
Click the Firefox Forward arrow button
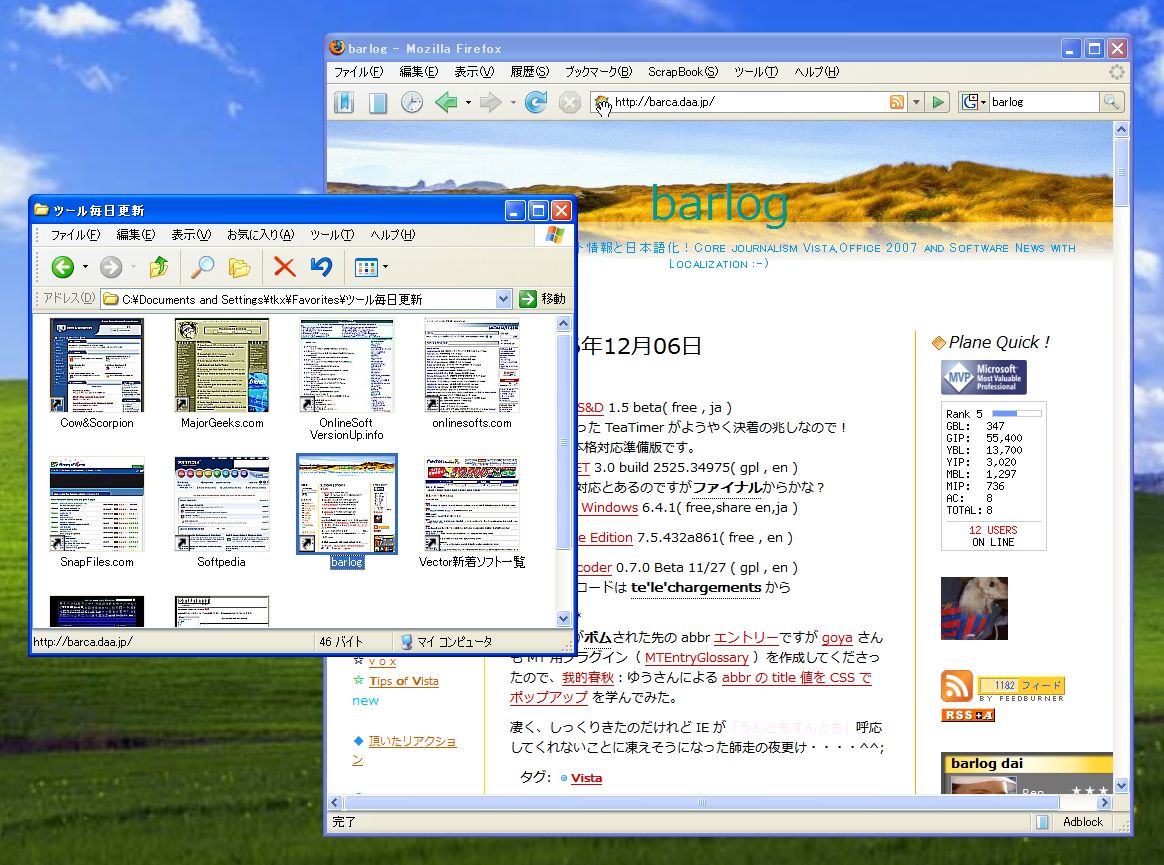tap(491, 102)
